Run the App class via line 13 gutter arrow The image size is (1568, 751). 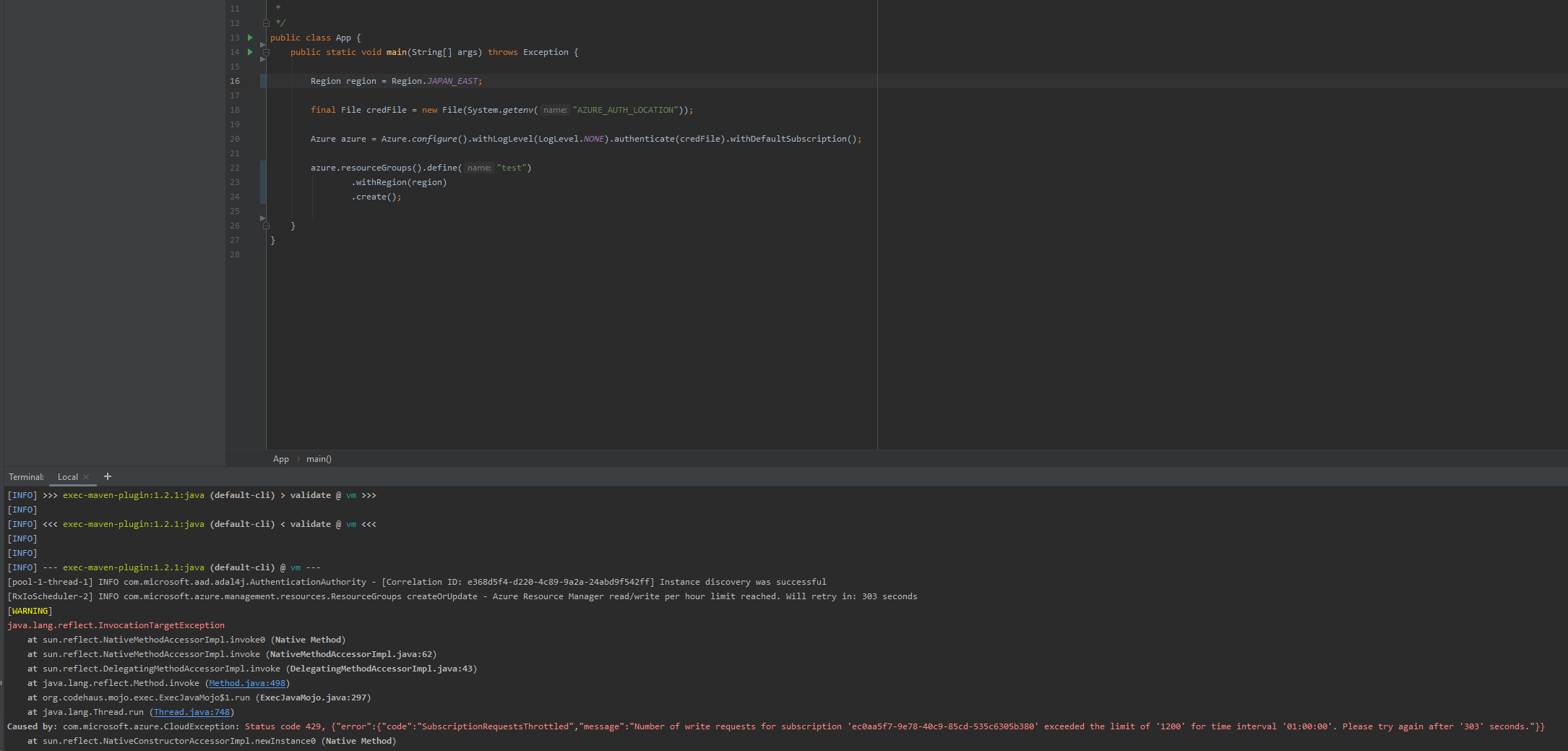(250, 38)
